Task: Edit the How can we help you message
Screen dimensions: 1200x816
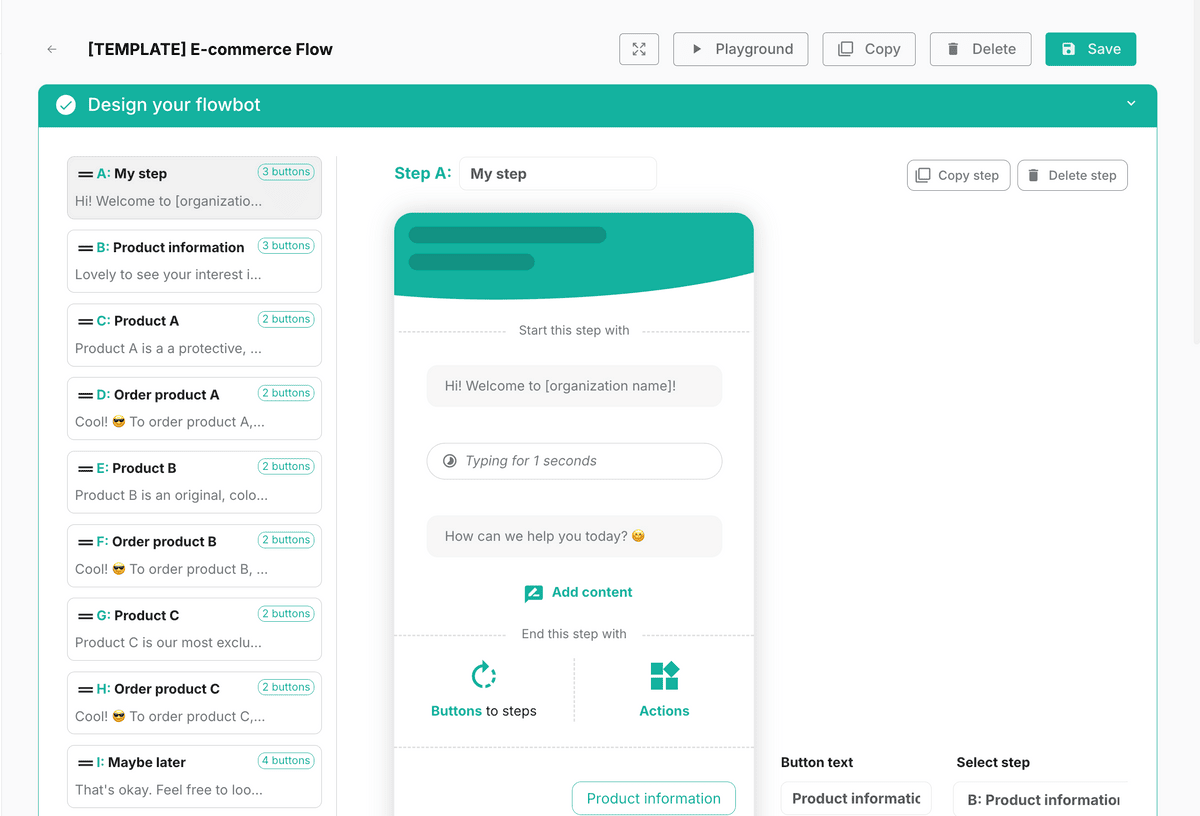Action: point(574,536)
